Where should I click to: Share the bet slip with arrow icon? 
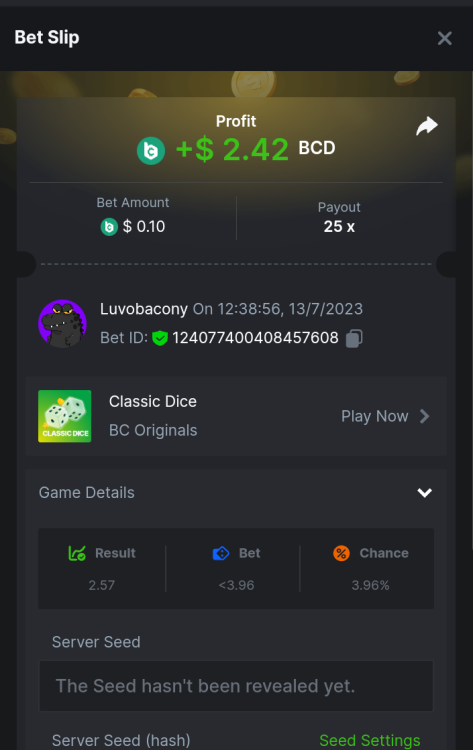click(427, 126)
